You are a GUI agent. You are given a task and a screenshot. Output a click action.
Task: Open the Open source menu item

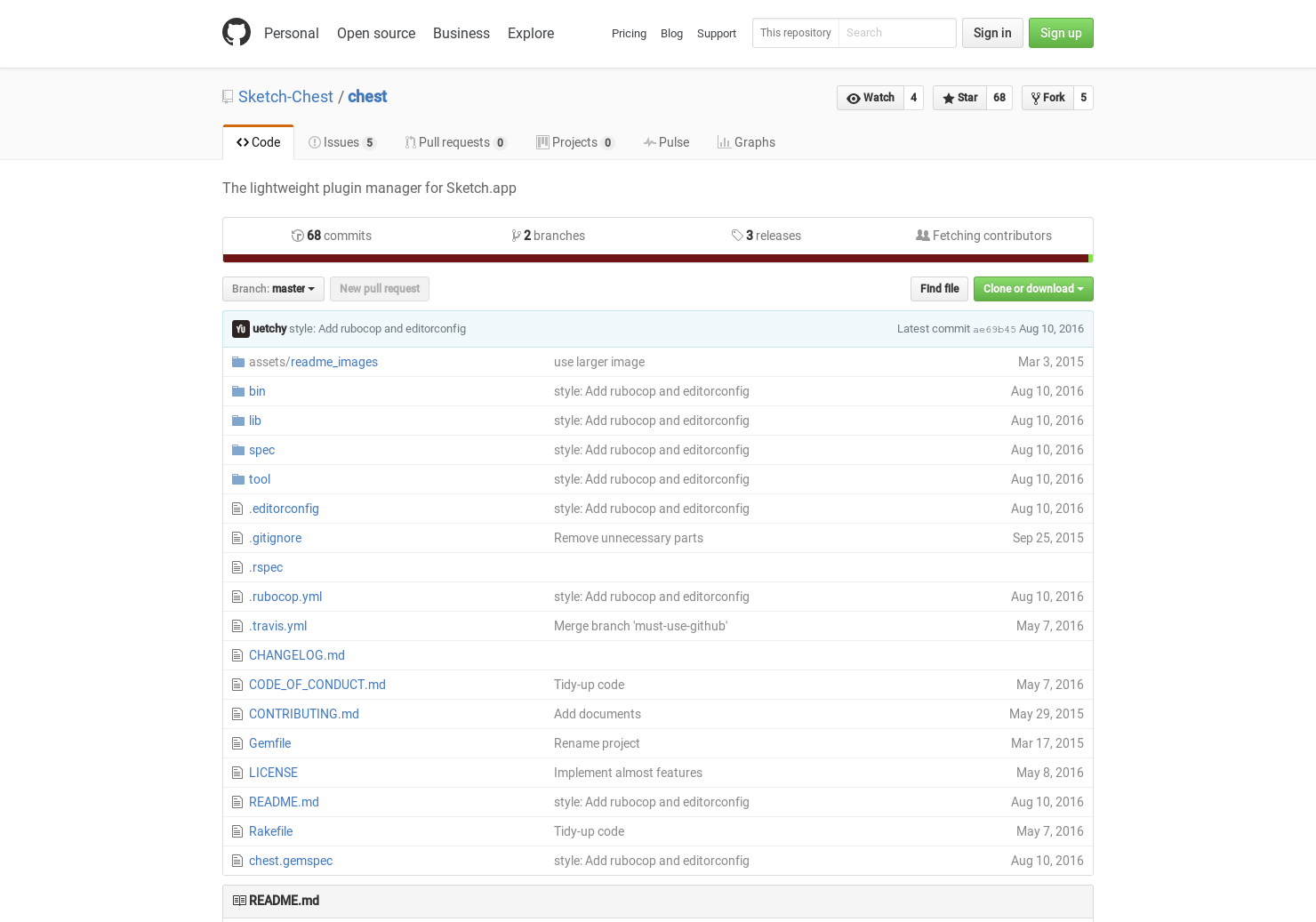pos(376,33)
